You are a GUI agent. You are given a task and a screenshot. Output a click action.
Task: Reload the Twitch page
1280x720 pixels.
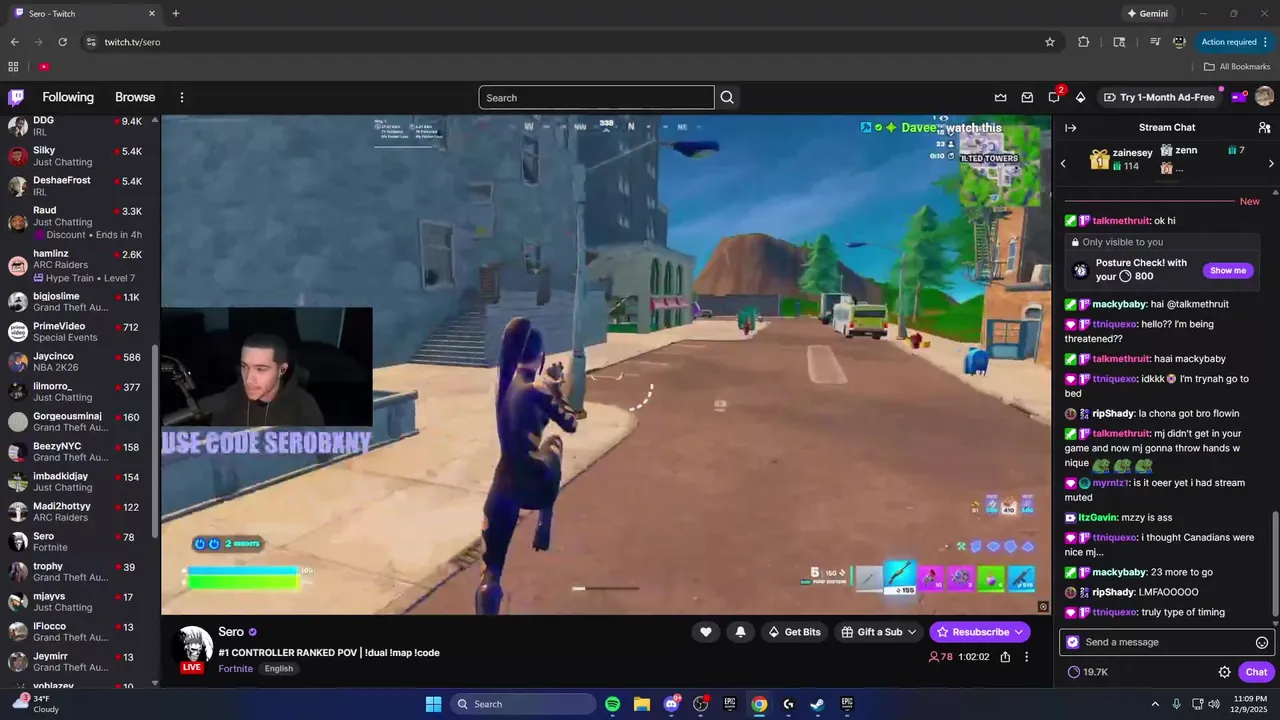[x=63, y=42]
